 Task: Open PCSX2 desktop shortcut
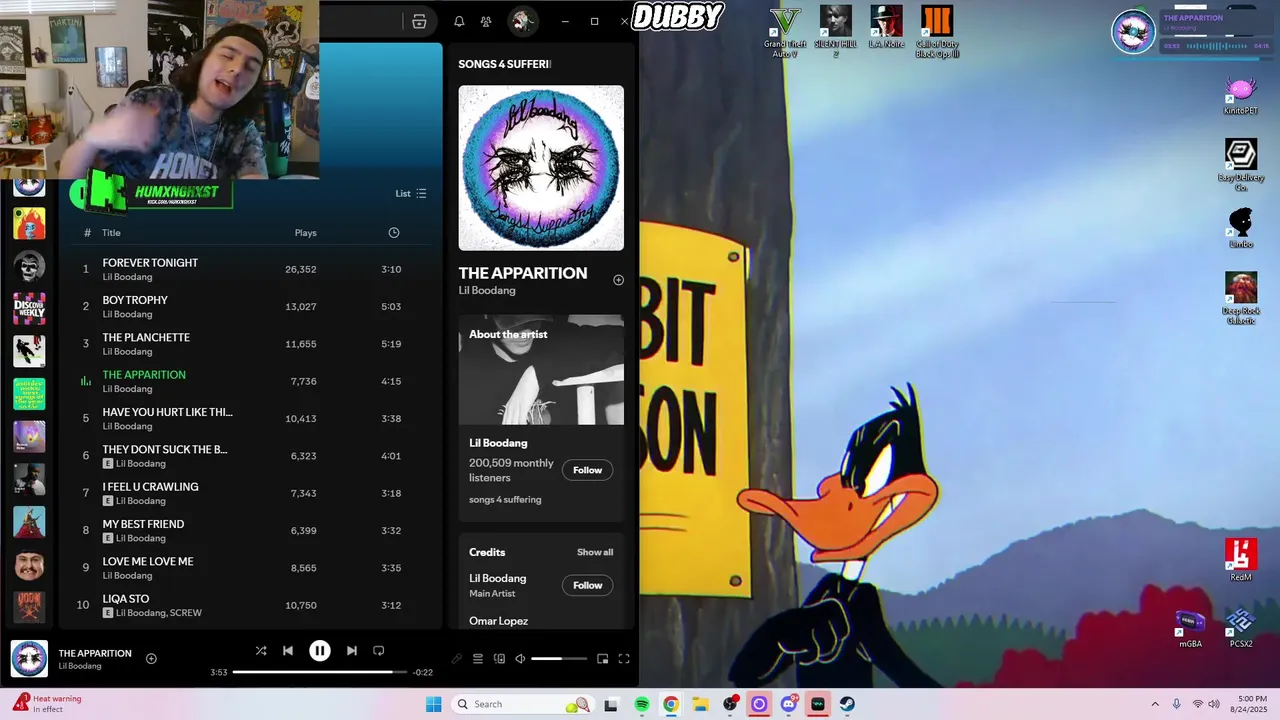(x=1241, y=628)
